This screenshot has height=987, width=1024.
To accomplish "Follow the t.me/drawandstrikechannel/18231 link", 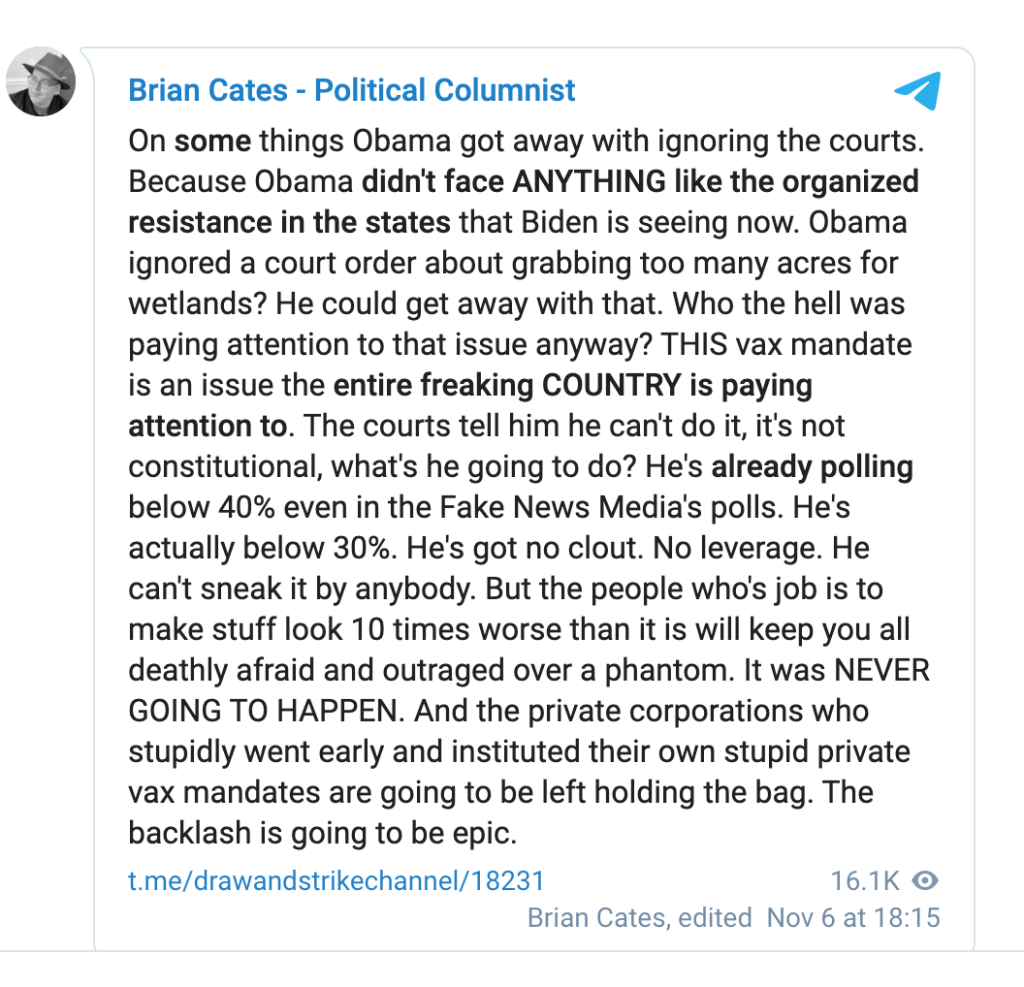I will [x=336, y=881].
